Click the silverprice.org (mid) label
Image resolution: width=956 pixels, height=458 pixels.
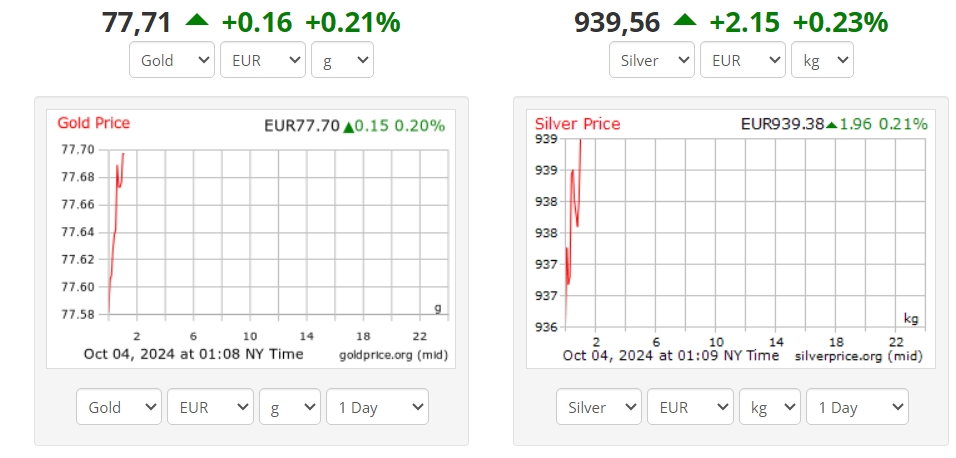coord(858,356)
